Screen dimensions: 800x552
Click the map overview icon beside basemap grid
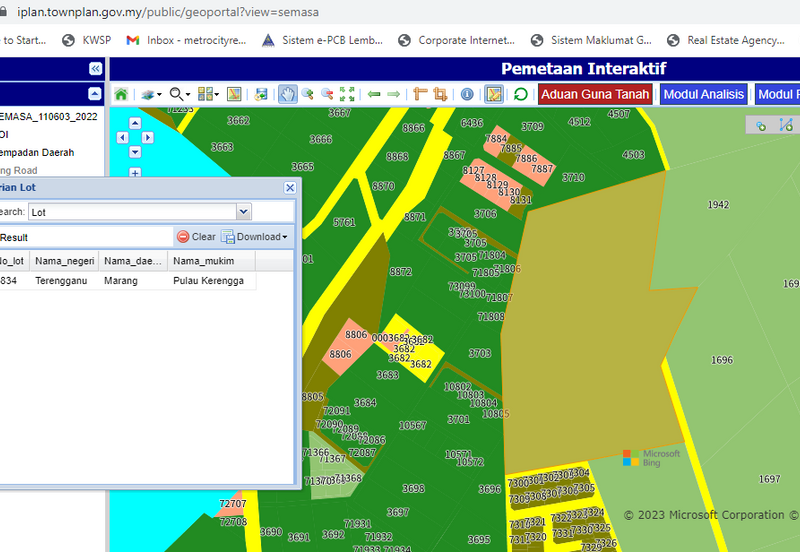(x=234, y=94)
